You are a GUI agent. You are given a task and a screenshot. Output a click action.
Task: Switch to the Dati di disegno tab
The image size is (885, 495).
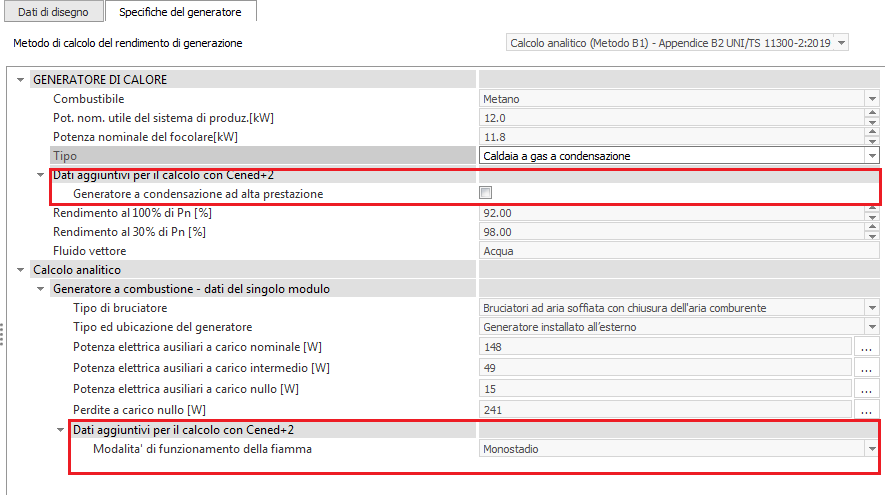[x=52, y=12]
